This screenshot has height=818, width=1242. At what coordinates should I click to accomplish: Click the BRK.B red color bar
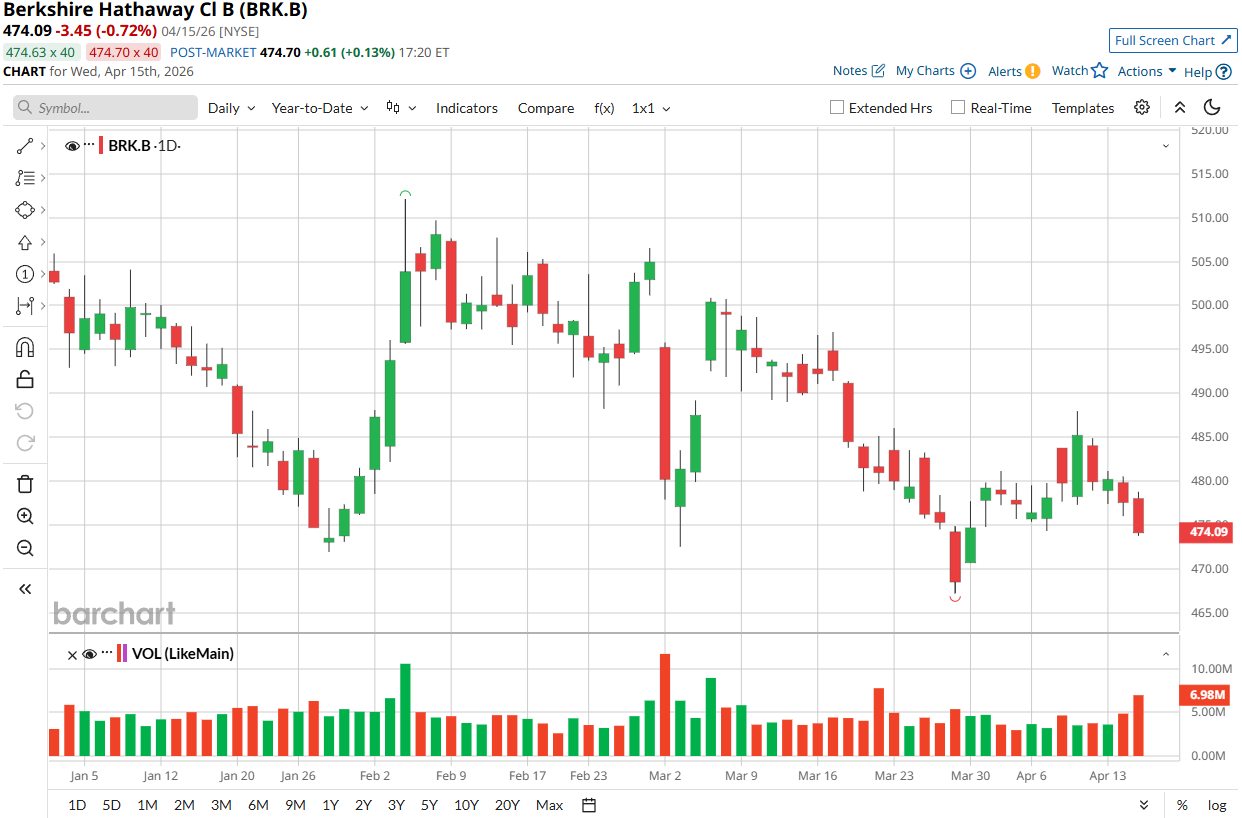pos(100,146)
